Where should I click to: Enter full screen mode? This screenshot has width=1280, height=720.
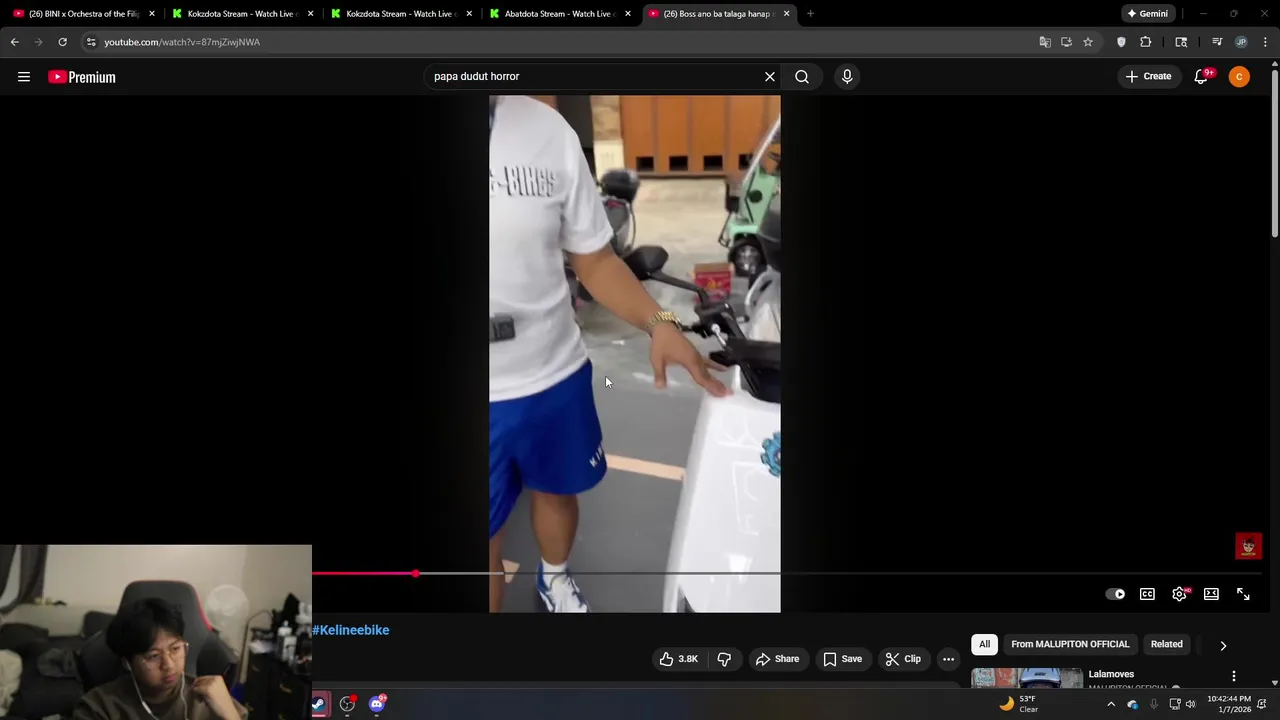point(1243,594)
